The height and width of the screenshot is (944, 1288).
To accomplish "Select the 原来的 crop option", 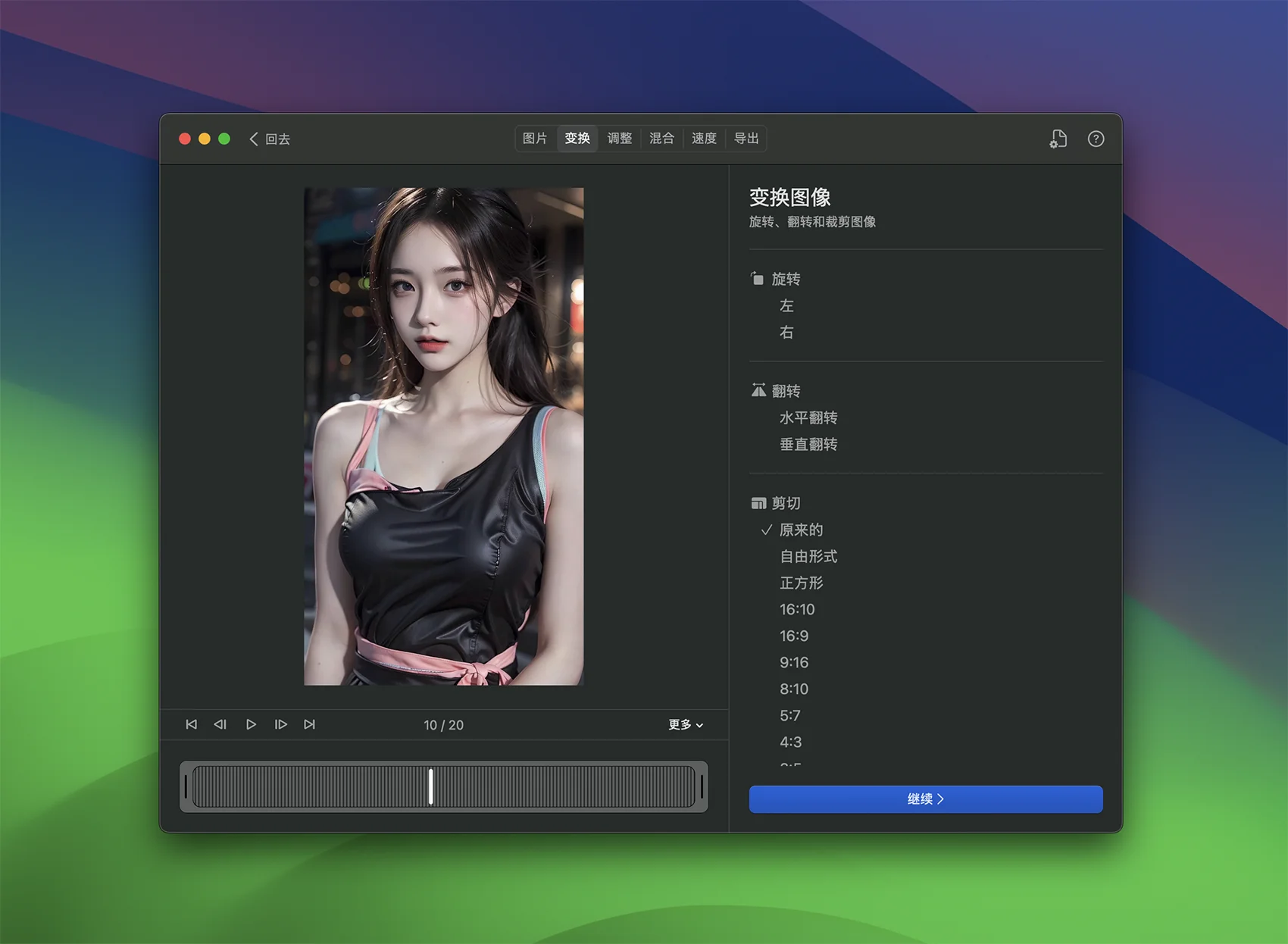I will [x=801, y=530].
